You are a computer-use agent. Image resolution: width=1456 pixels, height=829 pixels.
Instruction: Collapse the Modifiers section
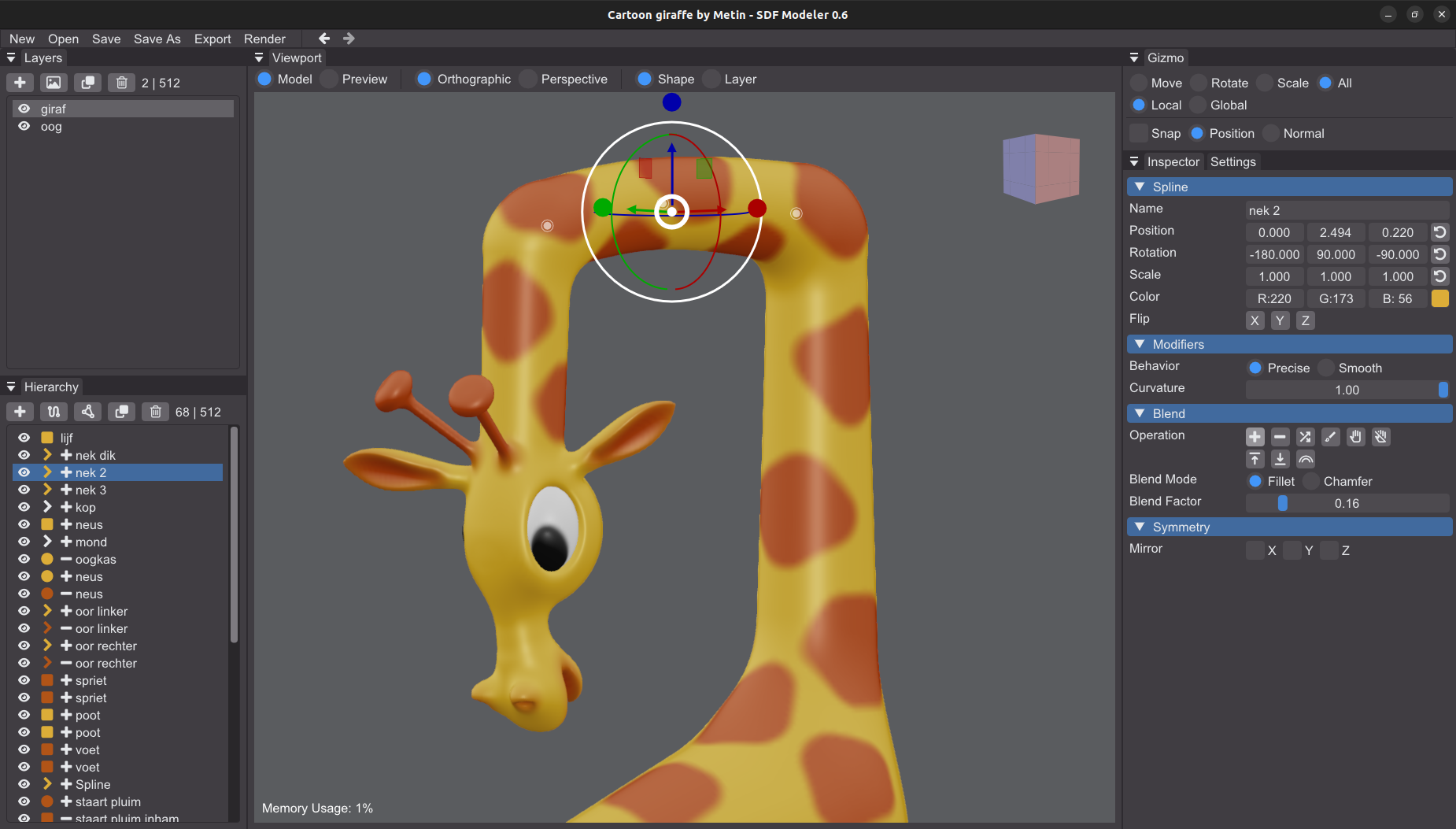[1140, 344]
